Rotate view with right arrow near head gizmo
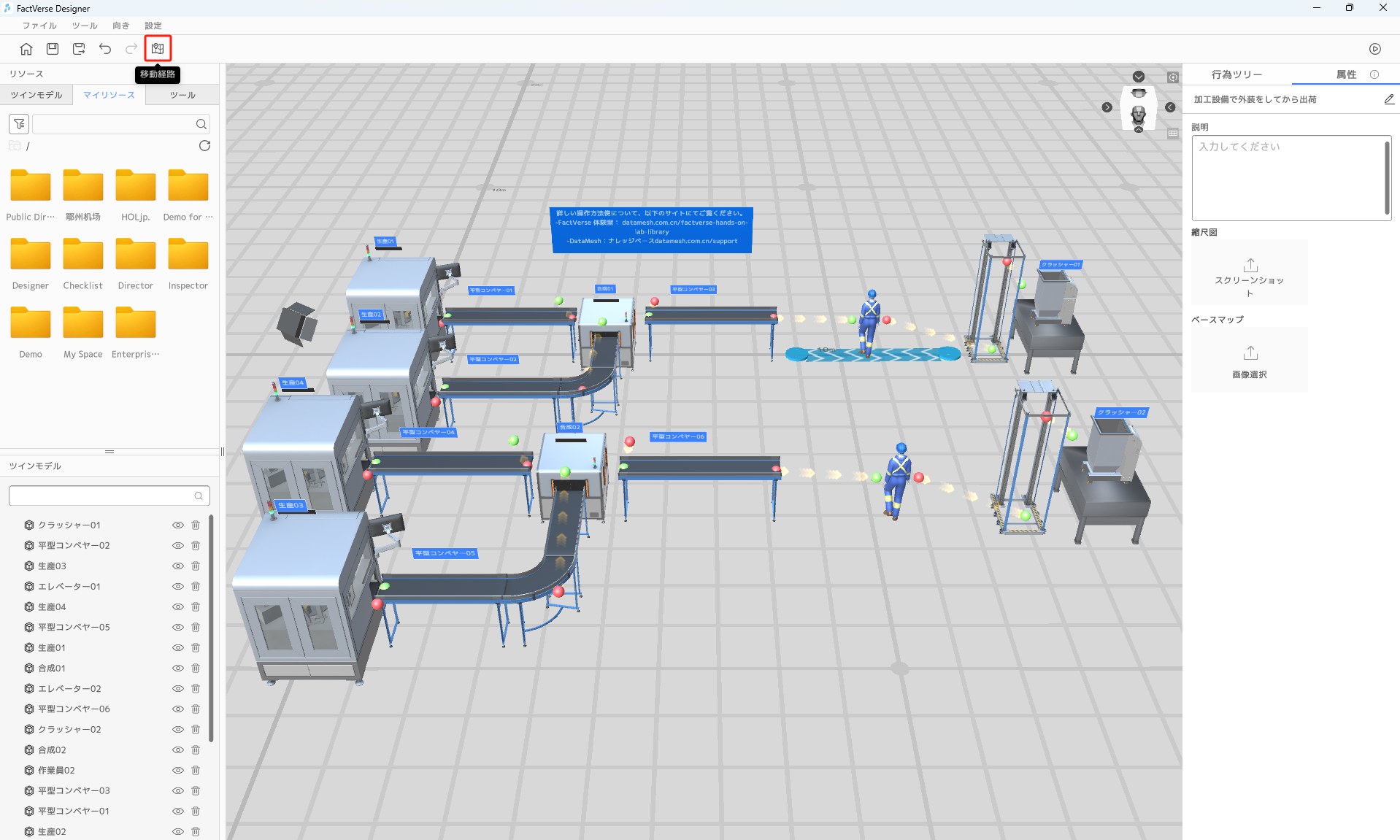This screenshot has height=840, width=1400. [1170, 107]
